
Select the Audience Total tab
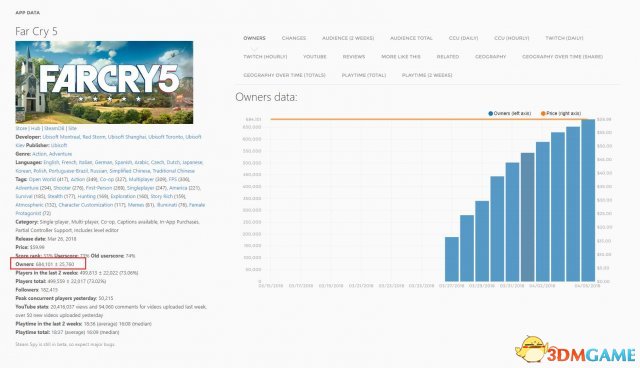click(x=411, y=38)
